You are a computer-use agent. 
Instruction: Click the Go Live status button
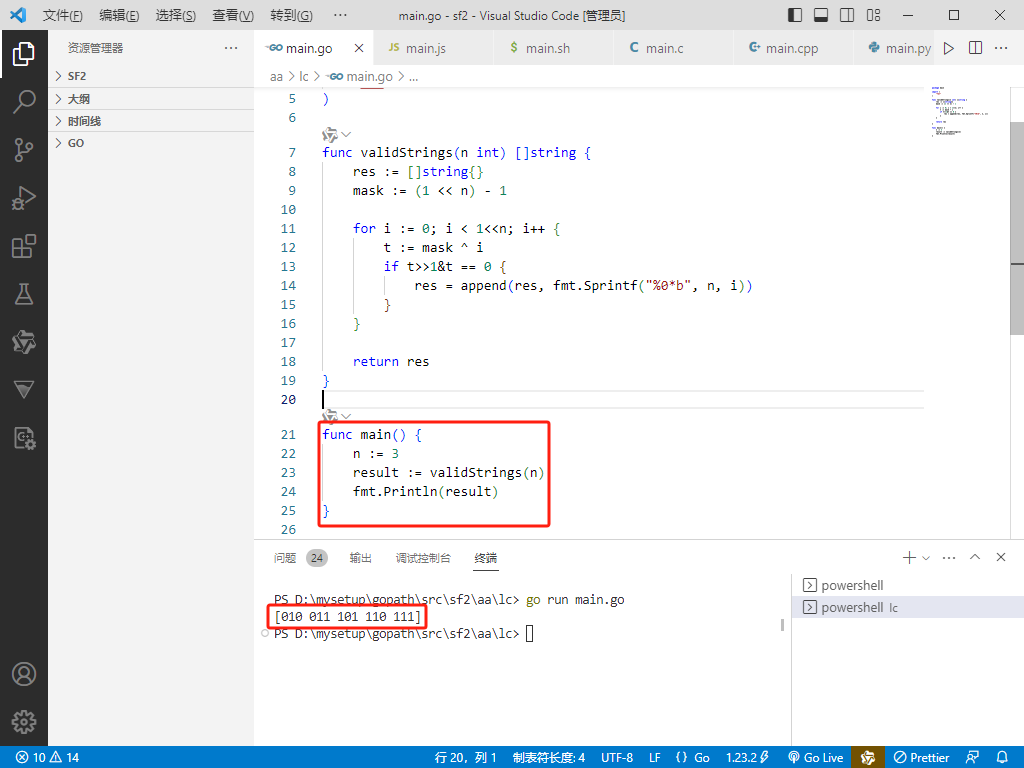[815, 757]
